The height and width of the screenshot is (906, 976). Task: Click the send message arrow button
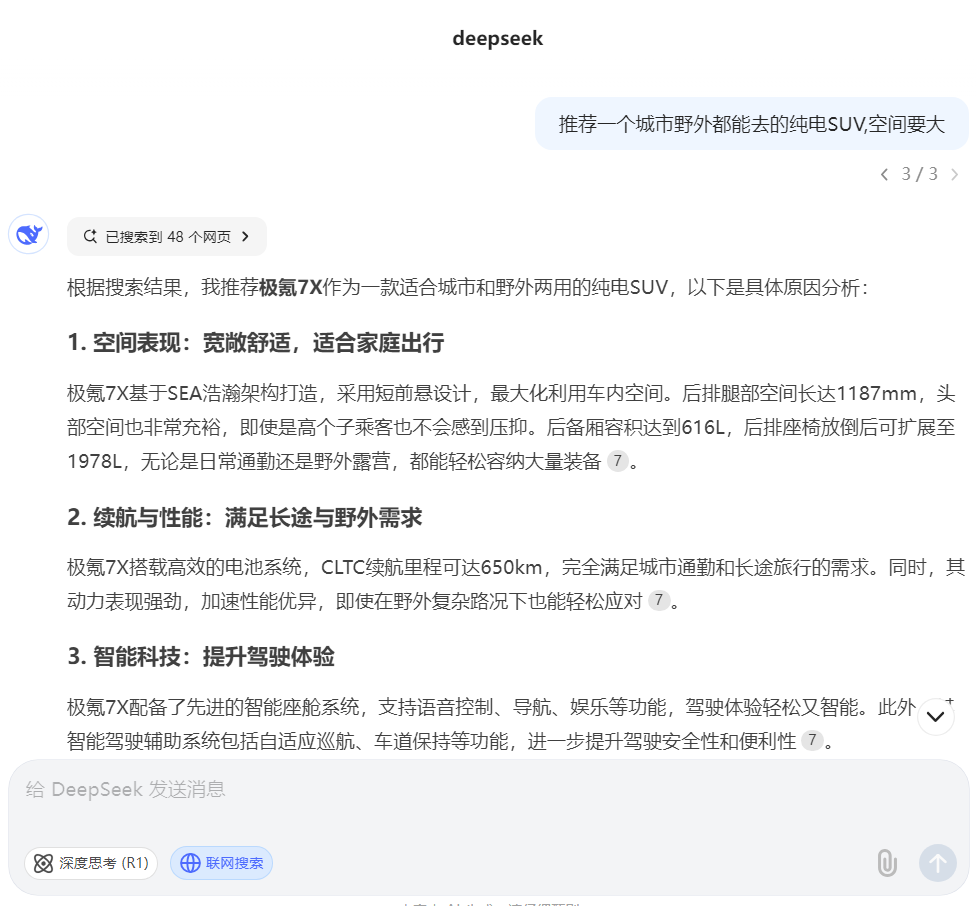tap(938, 863)
